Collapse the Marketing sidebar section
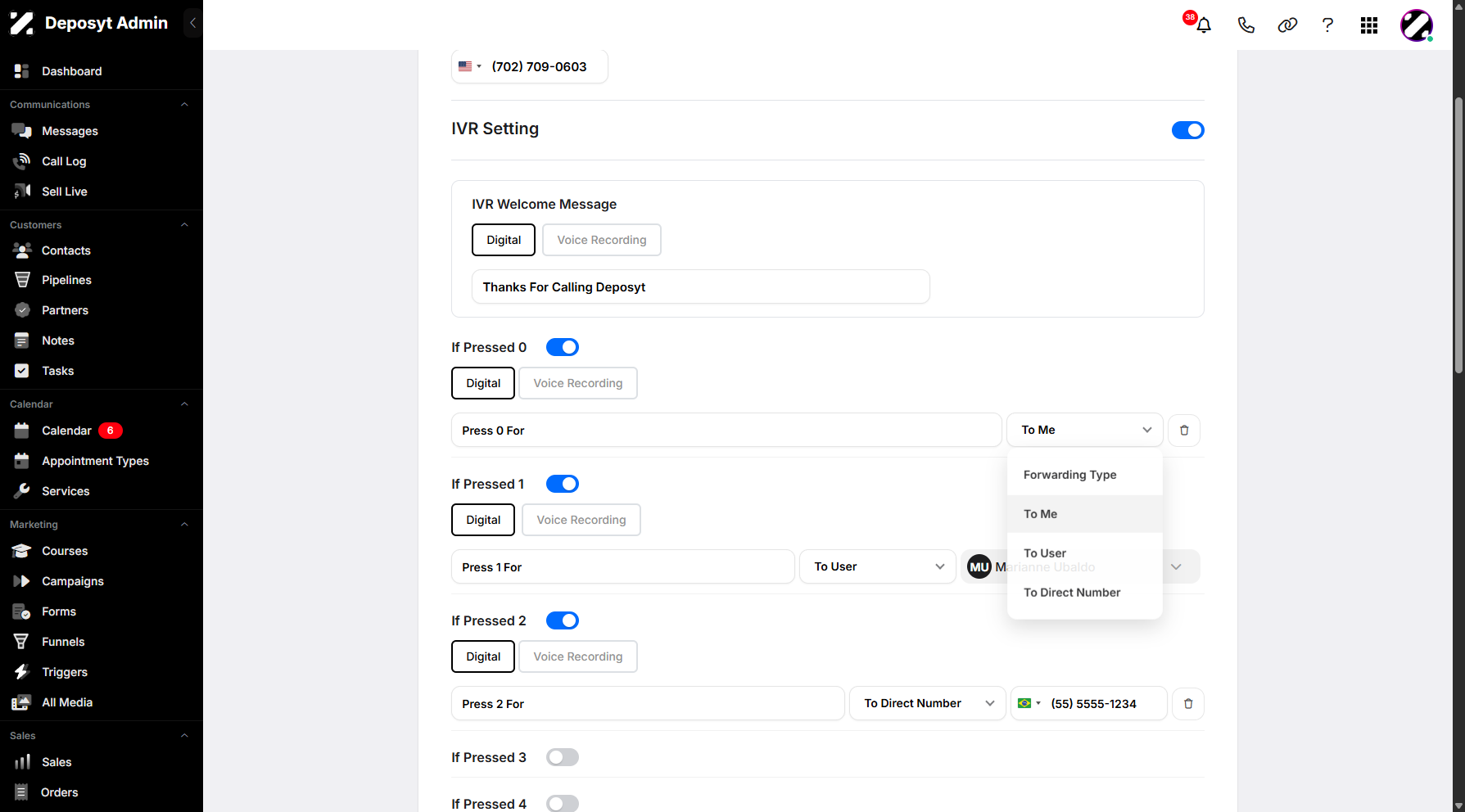 pos(184,525)
